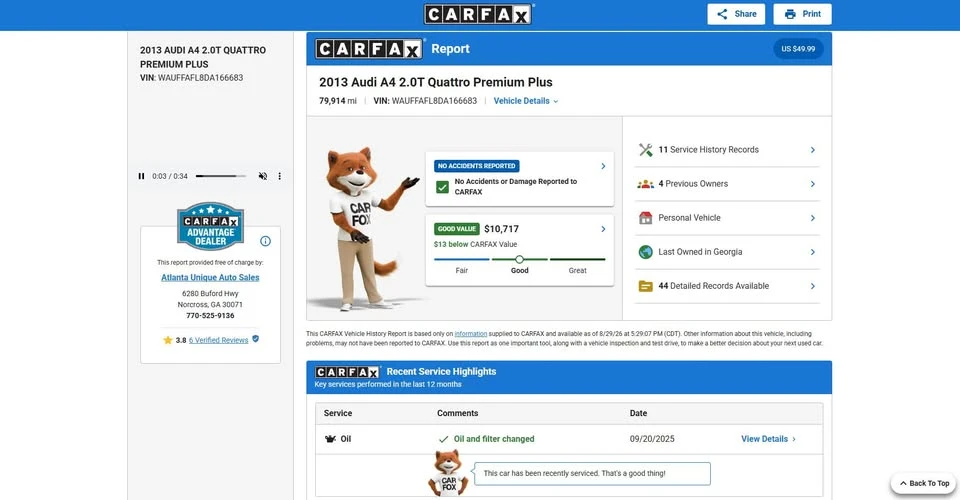Click the value gauge circle marker
This screenshot has height=500, width=960.
(x=519, y=259)
